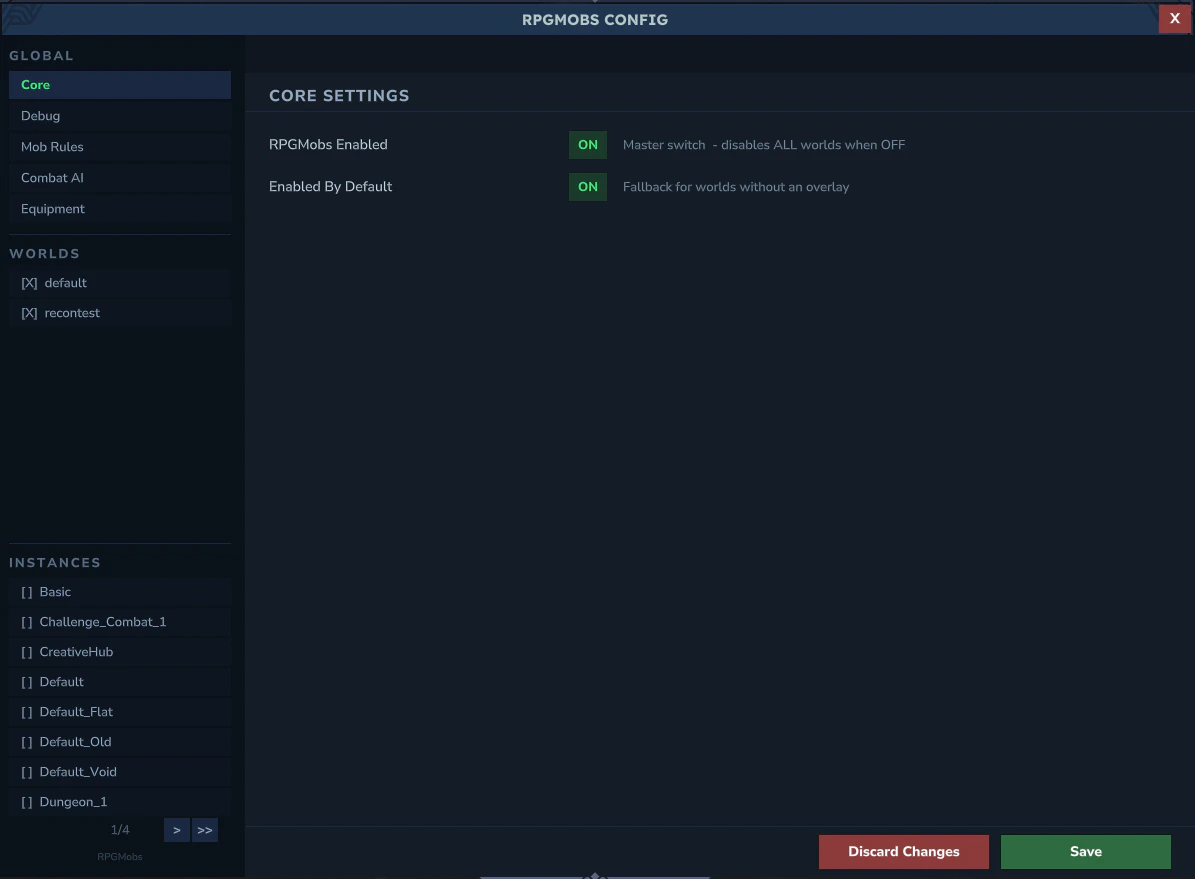Screen dimensions: 1195x879
Task: Save the current configuration
Action: (1085, 851)
